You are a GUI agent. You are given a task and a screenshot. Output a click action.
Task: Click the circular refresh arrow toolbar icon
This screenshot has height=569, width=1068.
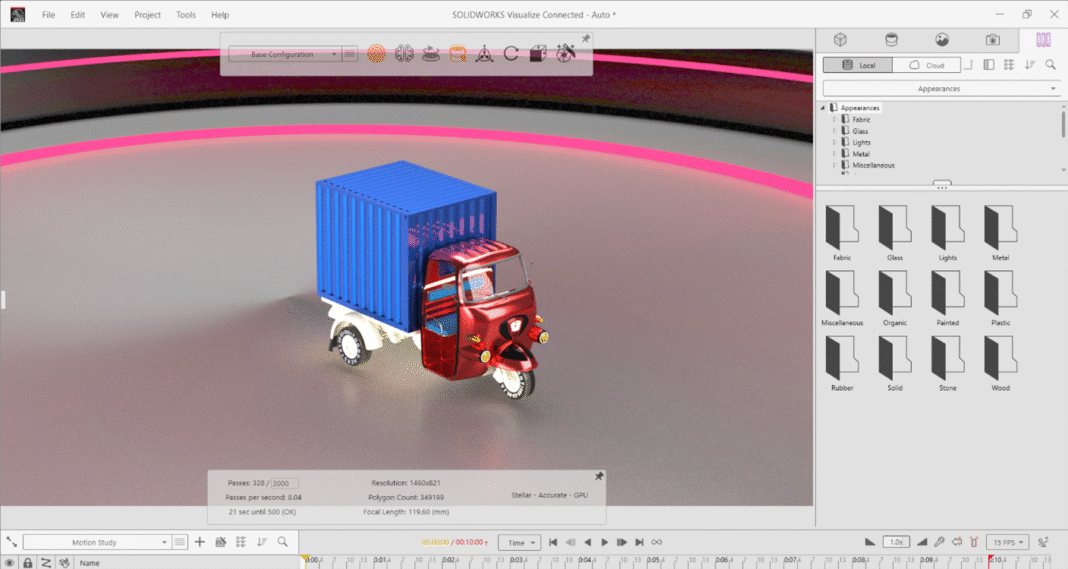pyautogui.click(x=511, y=53)
